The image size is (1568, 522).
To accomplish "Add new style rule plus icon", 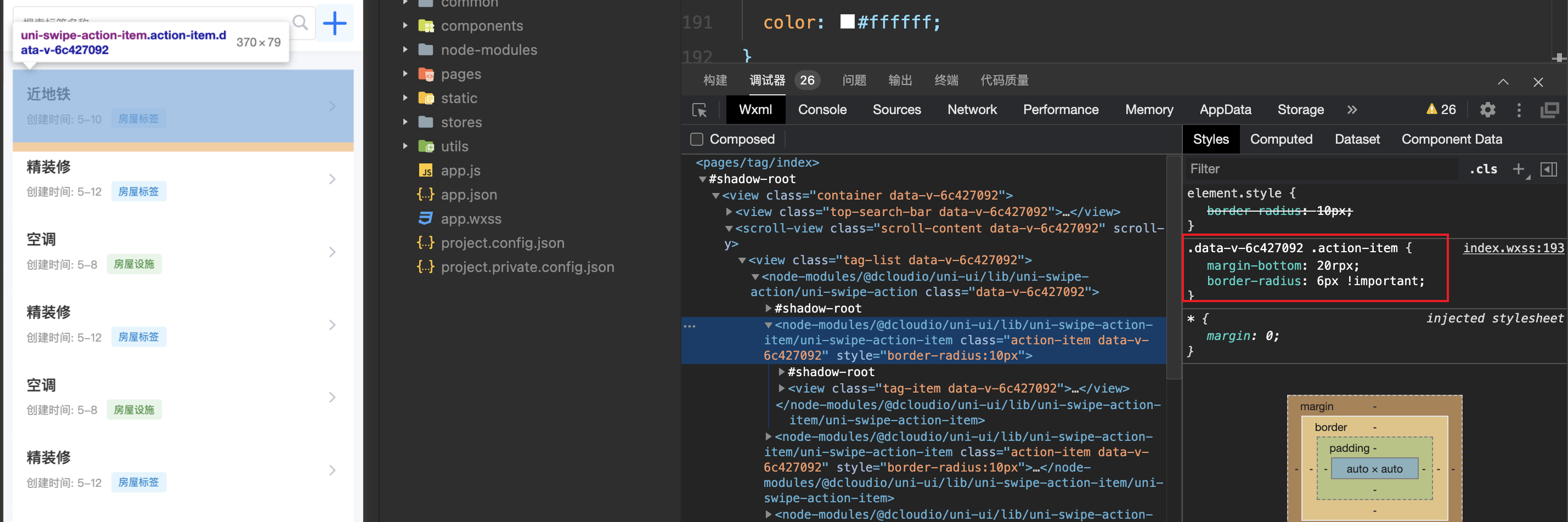I will coord(1519,169).
